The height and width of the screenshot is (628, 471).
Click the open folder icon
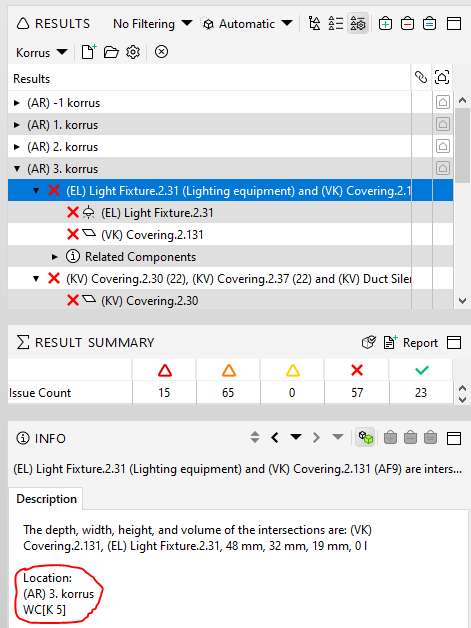pyautogui.click(x=111, y=52)
